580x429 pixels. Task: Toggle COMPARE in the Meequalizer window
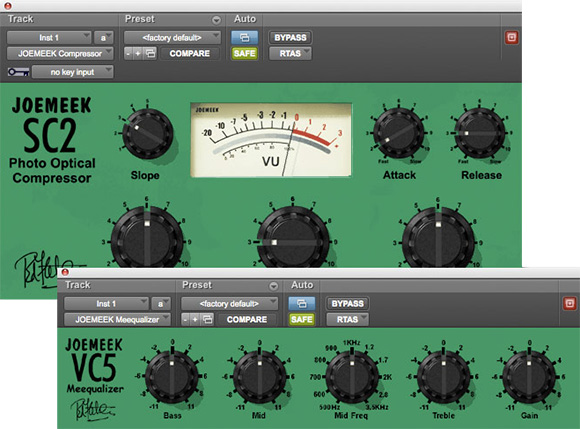point(247,320)
